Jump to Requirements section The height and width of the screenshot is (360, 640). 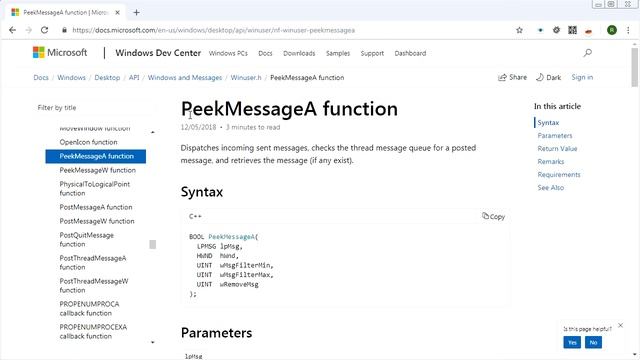[x=559, y=175]
